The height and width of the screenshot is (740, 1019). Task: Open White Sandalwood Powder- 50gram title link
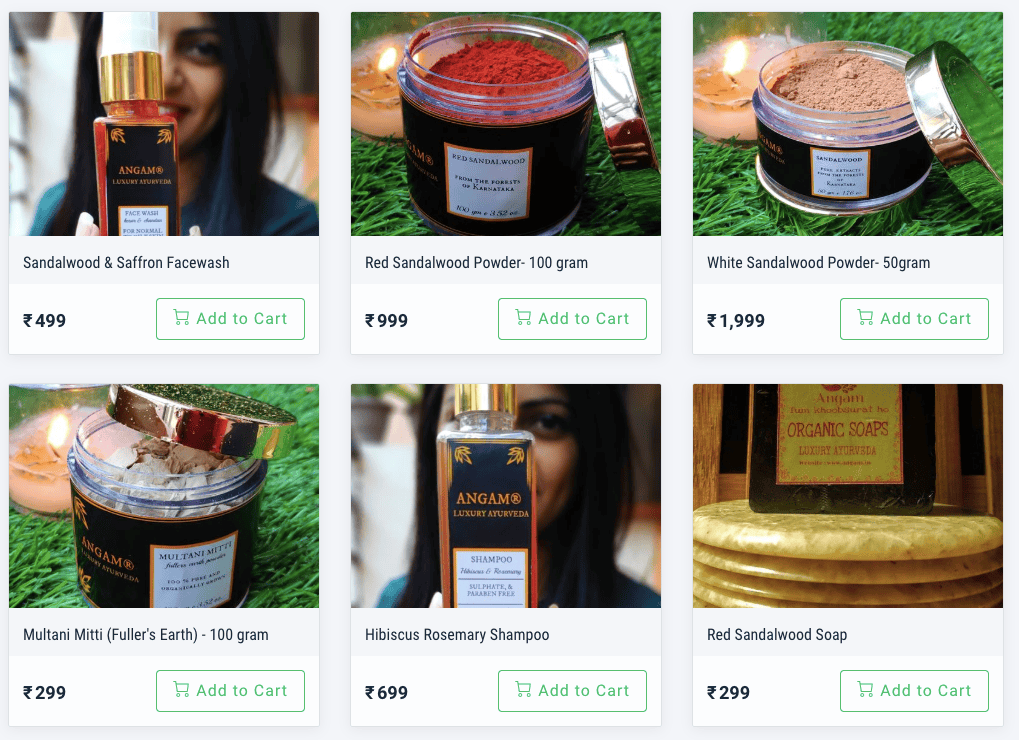click(818, 263)
